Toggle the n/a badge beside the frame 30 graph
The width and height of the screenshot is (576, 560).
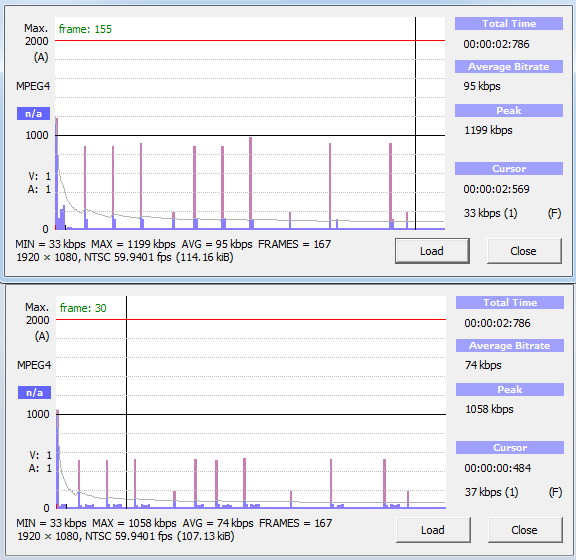tap(35, 392)
